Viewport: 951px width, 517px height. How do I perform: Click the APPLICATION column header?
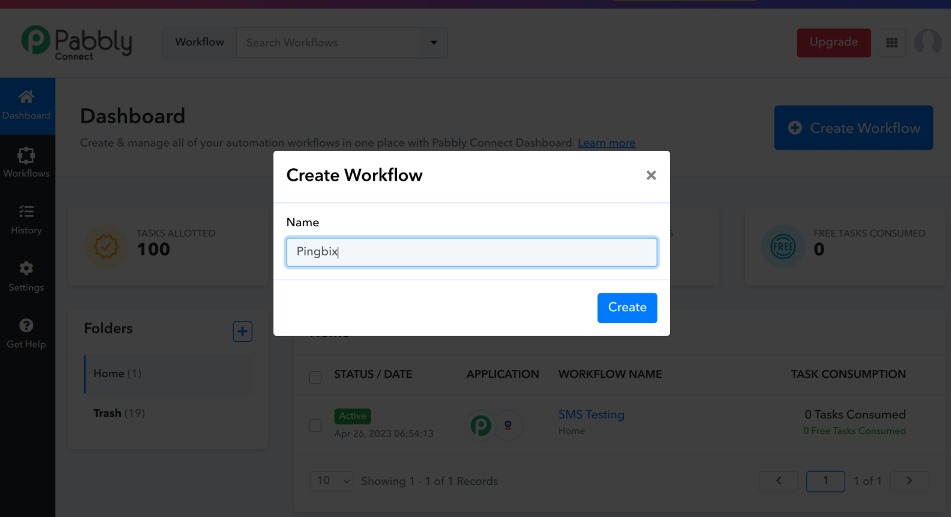pos(503,374)
